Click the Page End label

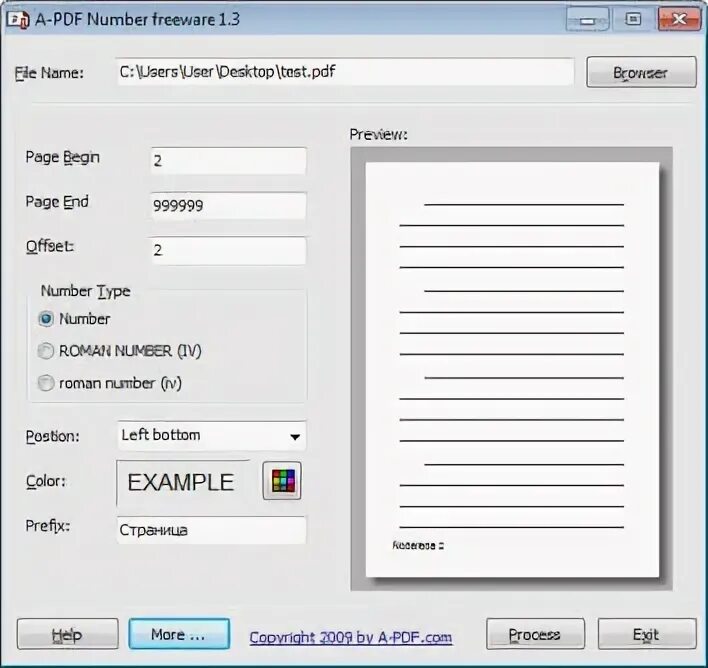tap(57, 201)
